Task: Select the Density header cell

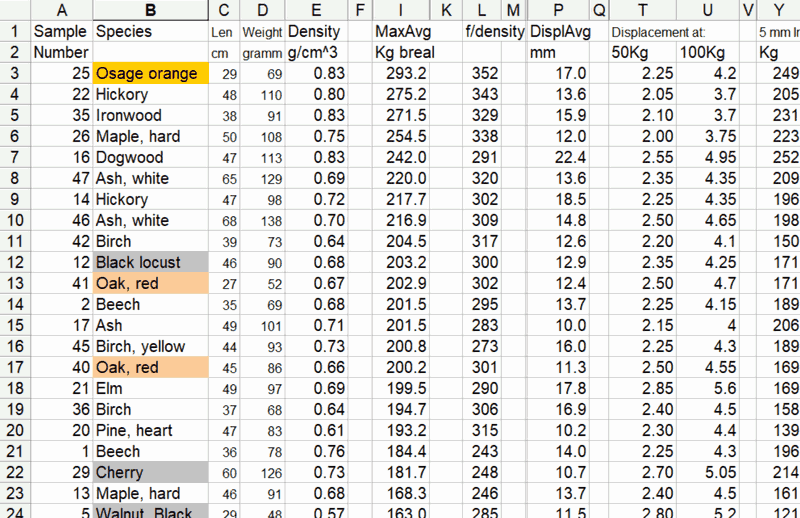Action: coord(317,31)
